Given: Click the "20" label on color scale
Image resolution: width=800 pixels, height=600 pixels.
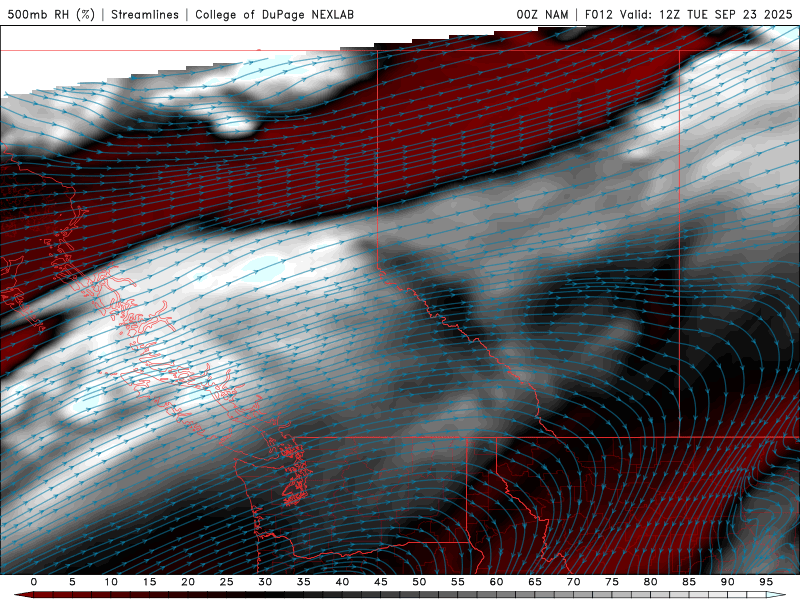Looking at the screenshot, I should pos(188,582).
